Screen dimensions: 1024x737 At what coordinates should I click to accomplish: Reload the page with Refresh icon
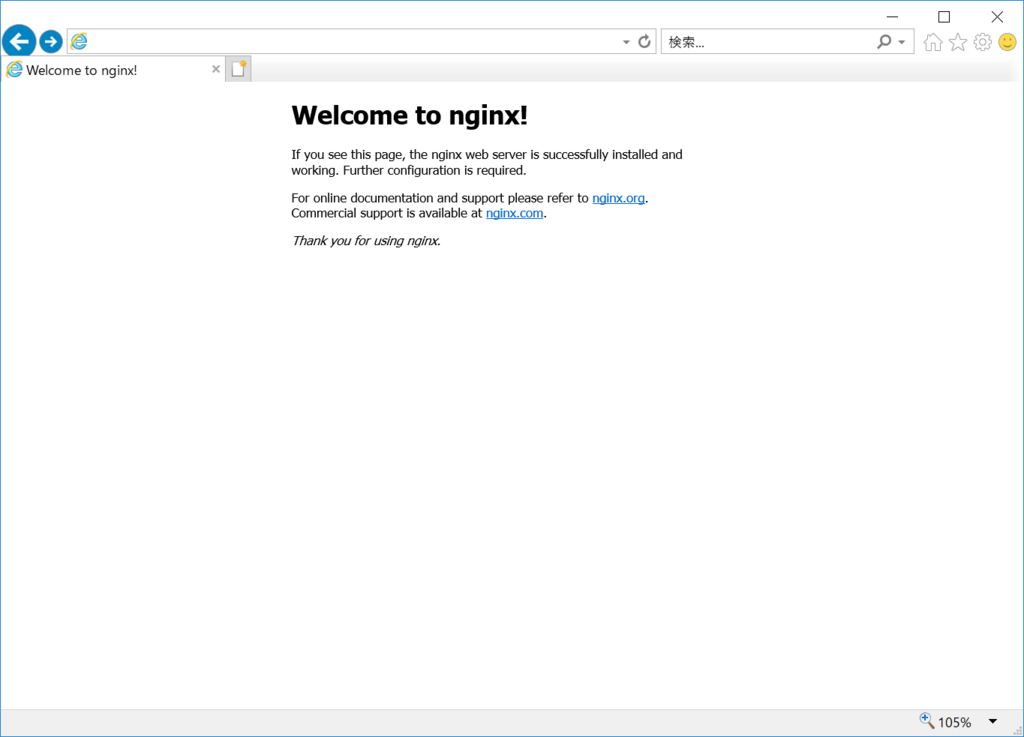click(x=645, y=42)
